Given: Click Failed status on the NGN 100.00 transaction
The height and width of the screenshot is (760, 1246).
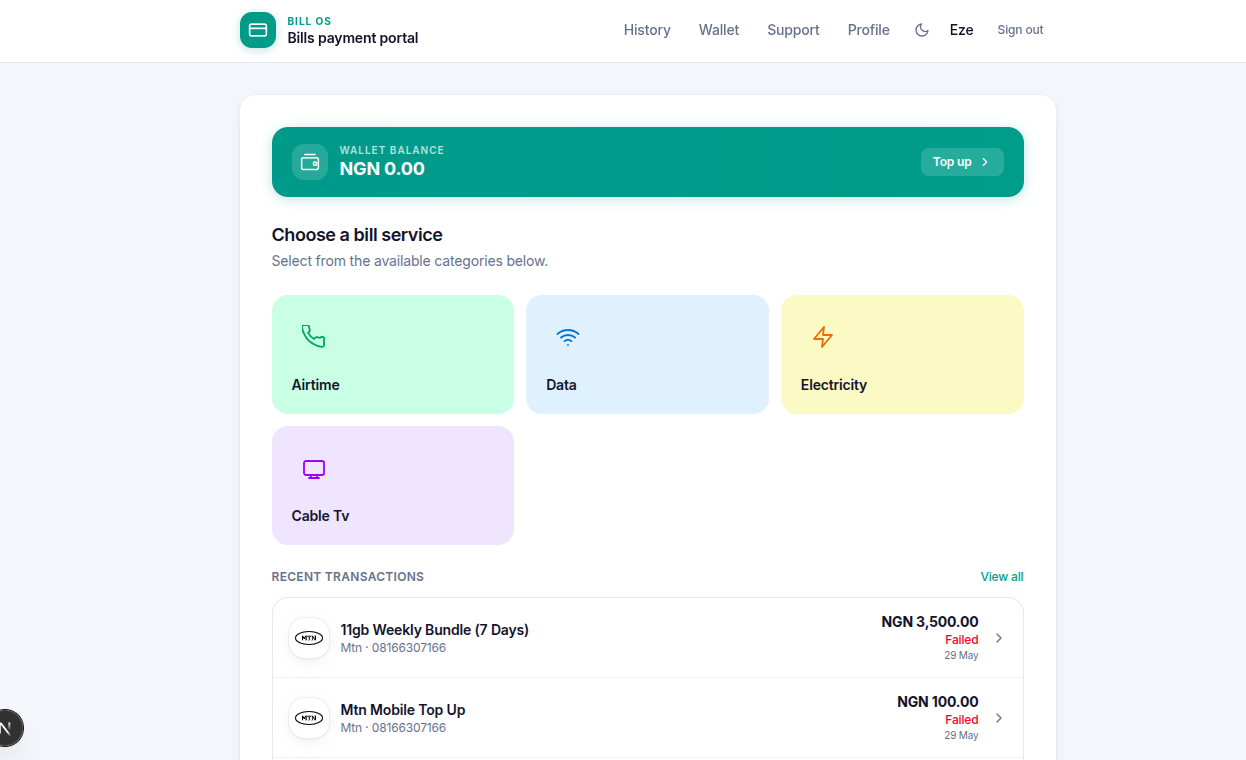Looking at the screenshot, I should click(962, 720).
